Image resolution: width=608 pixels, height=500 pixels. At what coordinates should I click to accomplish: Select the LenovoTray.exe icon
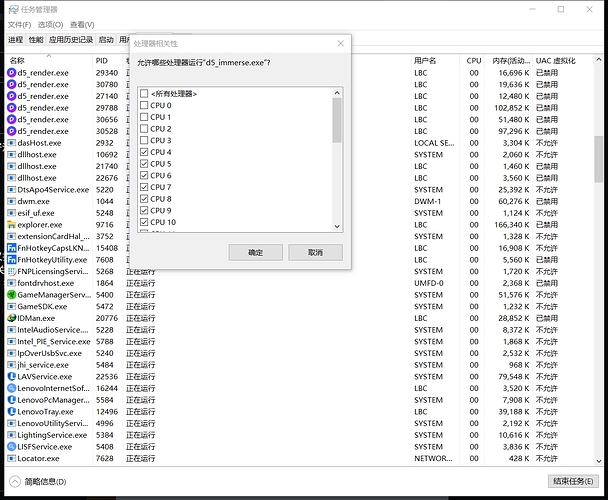coord(12,412)
